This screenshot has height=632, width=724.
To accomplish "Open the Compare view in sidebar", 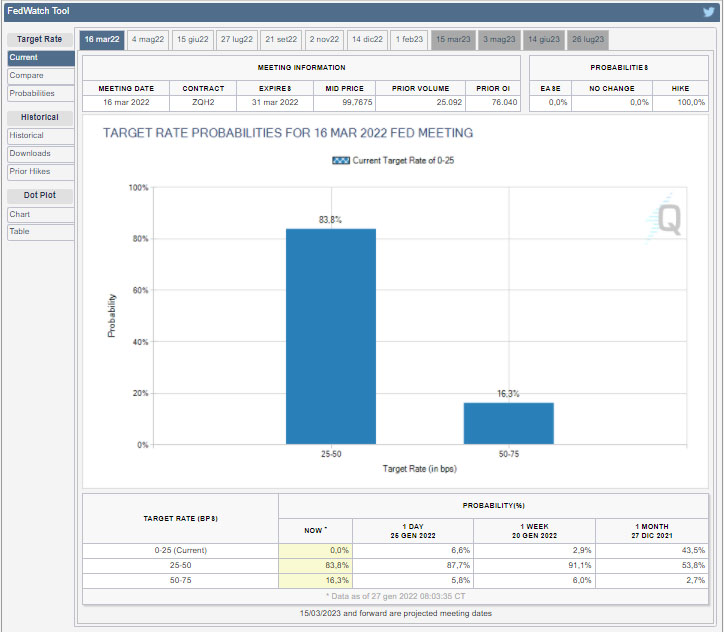I will pos(40,75).
